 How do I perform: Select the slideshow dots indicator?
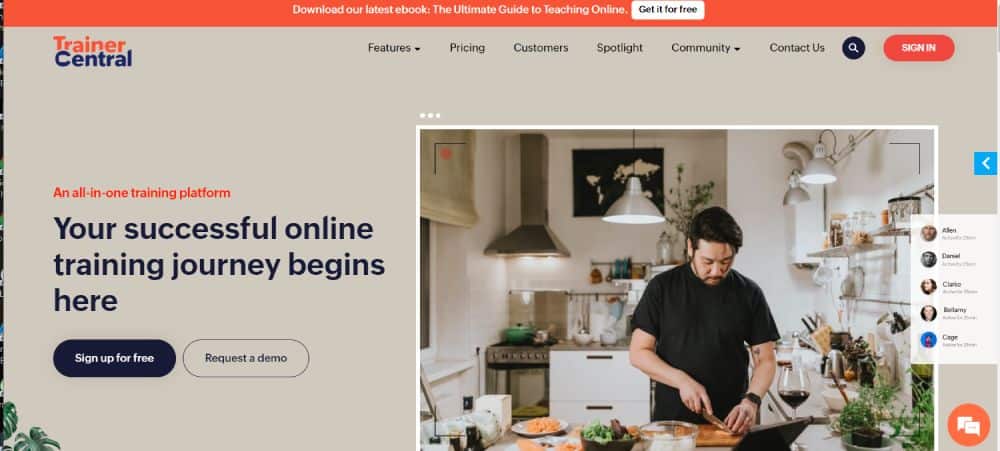pyautogui.click(x=430, y=115)
